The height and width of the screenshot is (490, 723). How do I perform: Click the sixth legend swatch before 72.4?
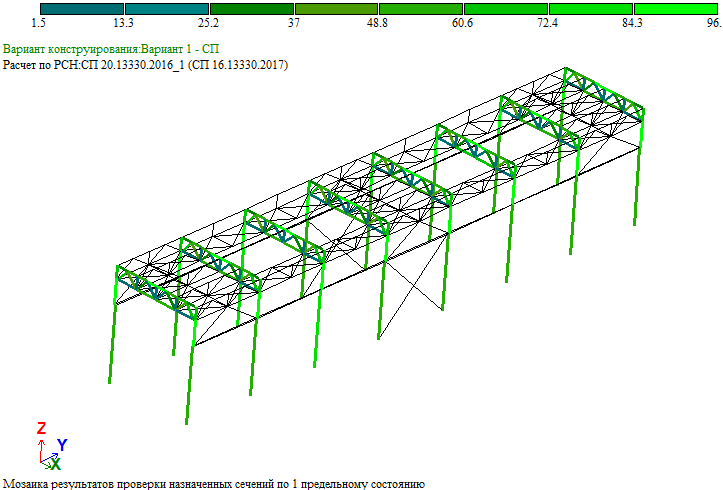(506, 9)
